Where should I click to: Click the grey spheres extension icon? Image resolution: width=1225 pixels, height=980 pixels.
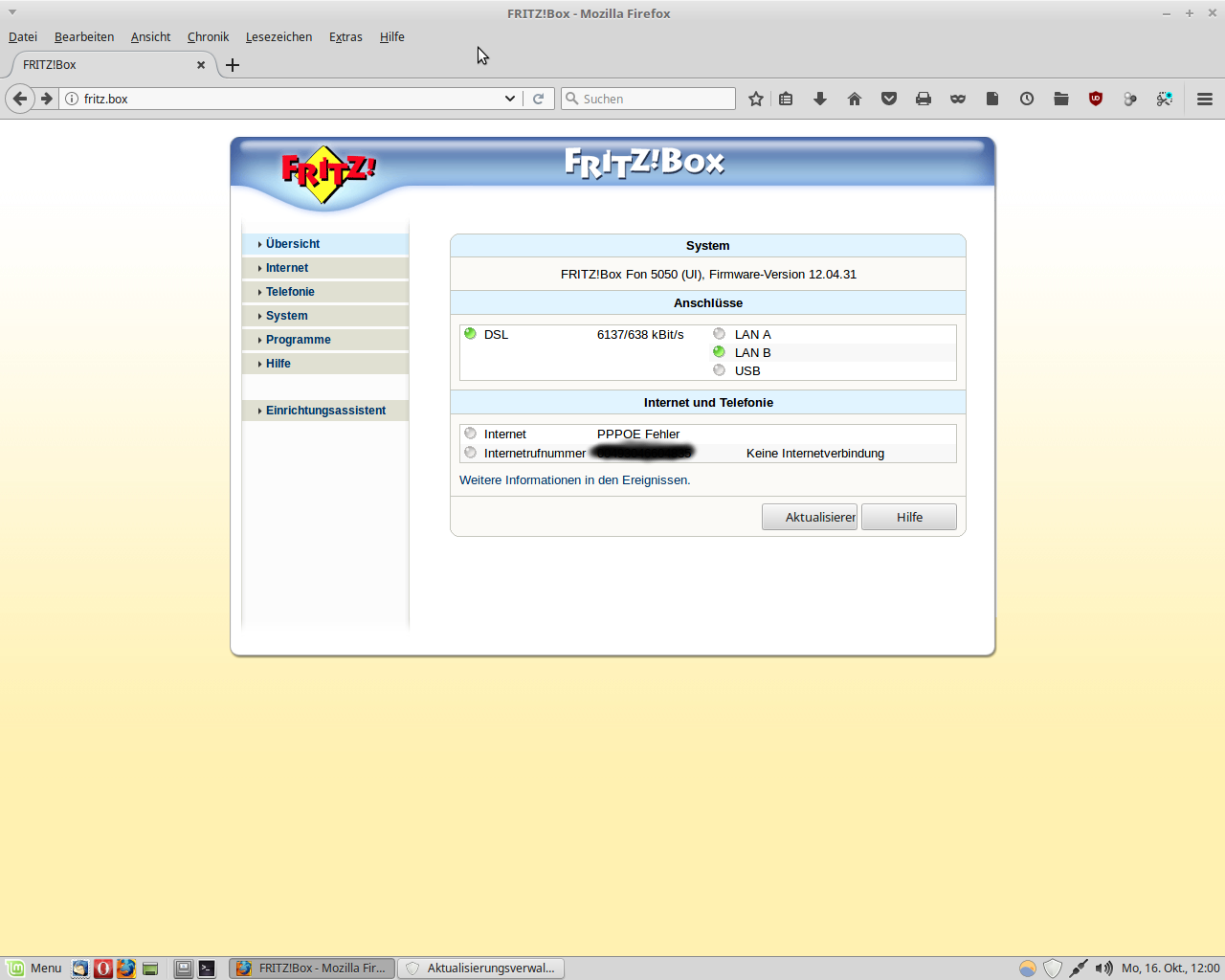tap(1130, 99)
